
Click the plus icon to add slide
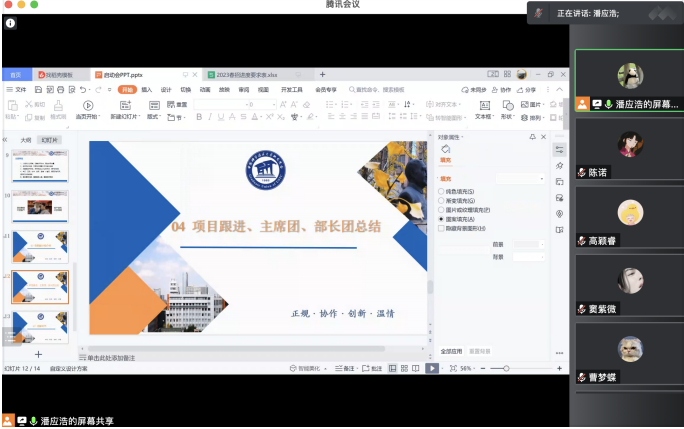click(x=39, y=354)
